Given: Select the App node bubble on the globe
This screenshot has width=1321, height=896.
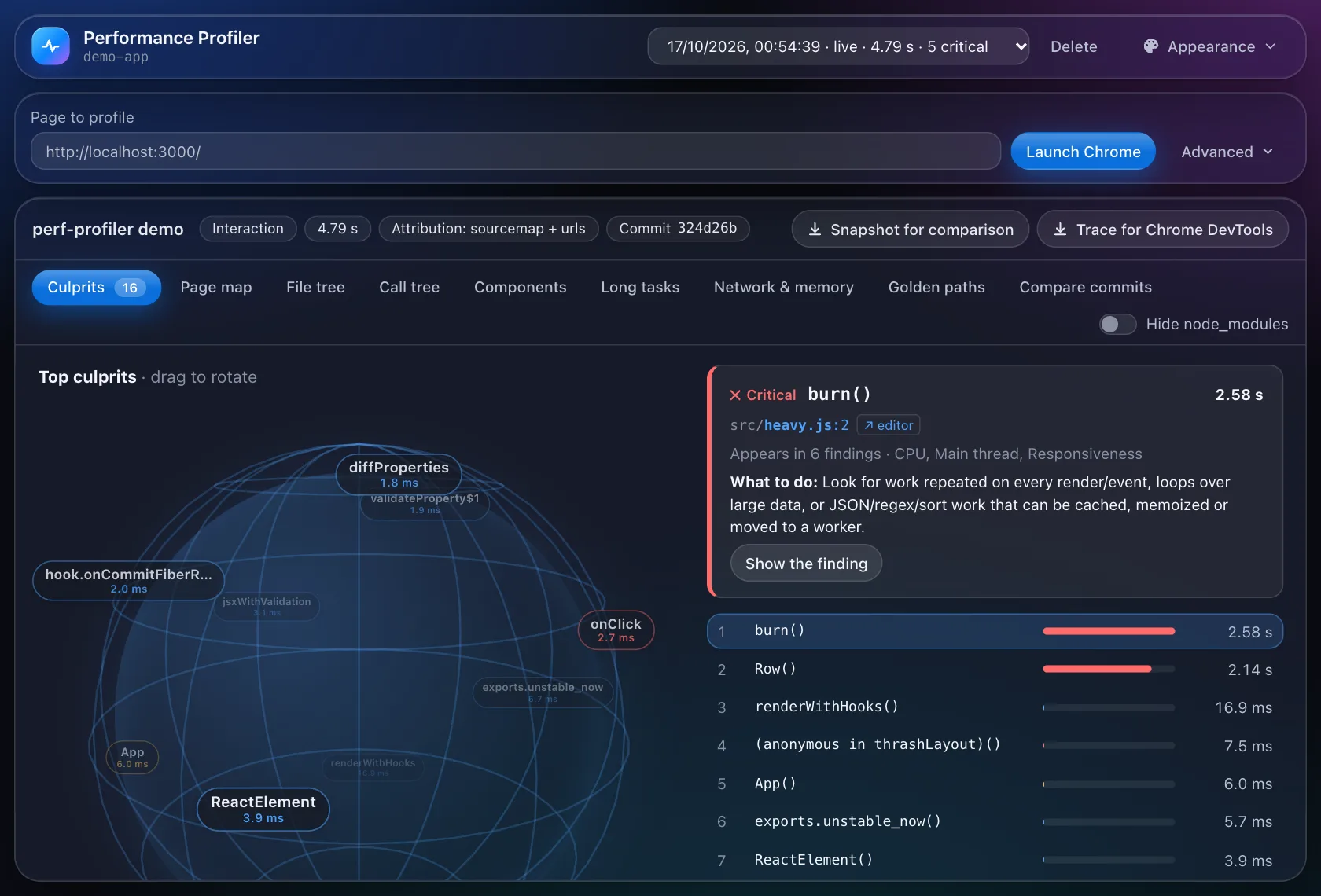Looking at the screenshot, I should click(132, 757).
